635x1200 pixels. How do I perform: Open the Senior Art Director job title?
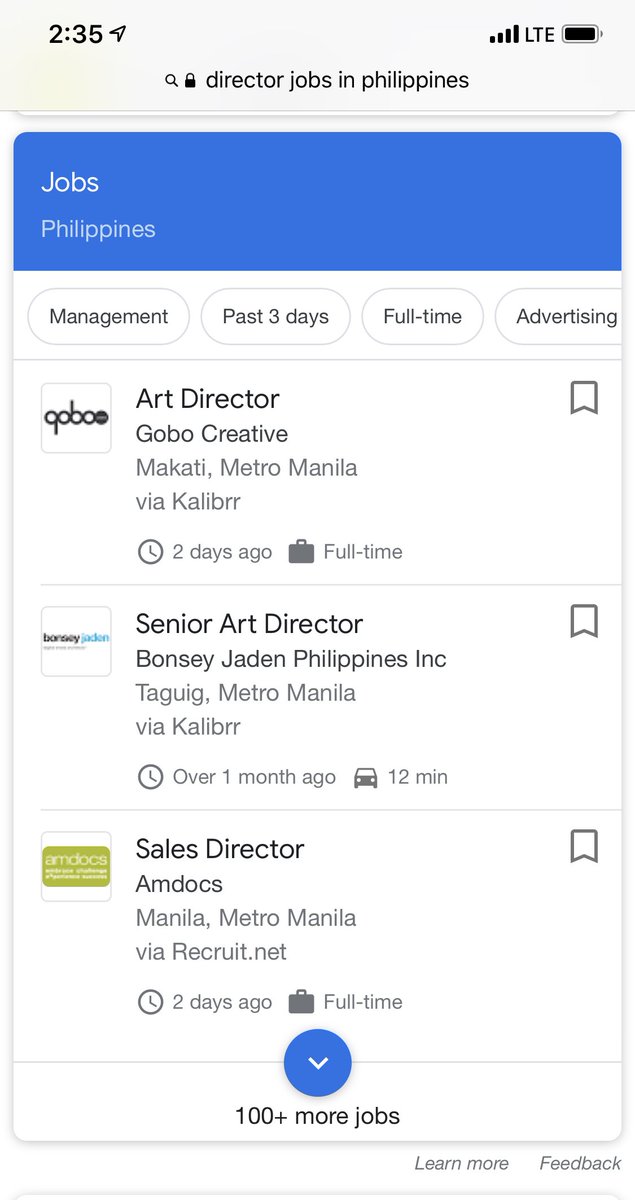249,624
